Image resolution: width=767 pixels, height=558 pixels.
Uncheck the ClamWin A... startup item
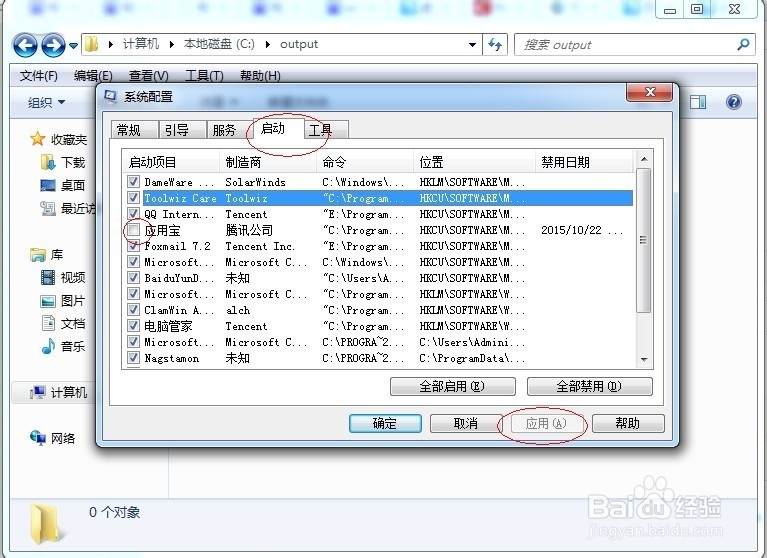tap(133, 310)
